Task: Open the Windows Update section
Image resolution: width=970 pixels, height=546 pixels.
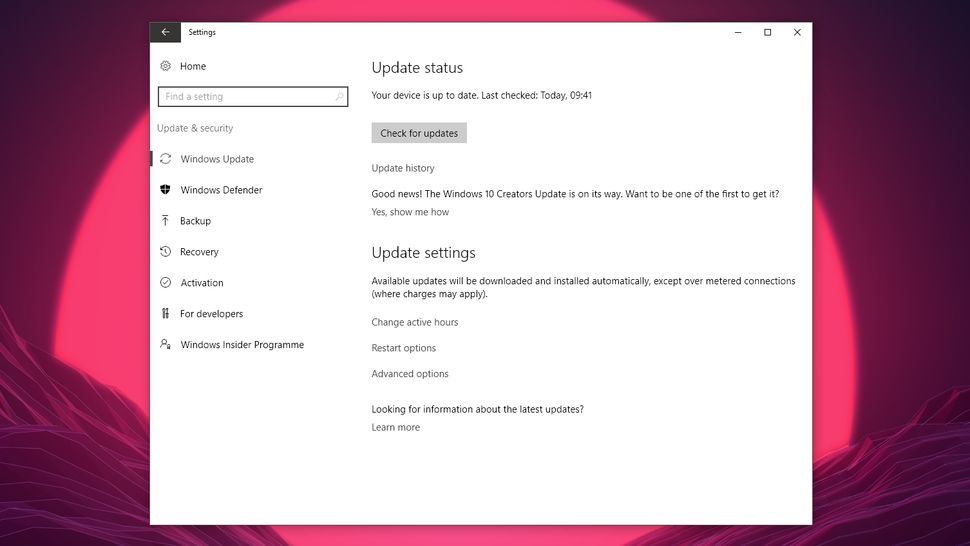Action: coord(217,159)
